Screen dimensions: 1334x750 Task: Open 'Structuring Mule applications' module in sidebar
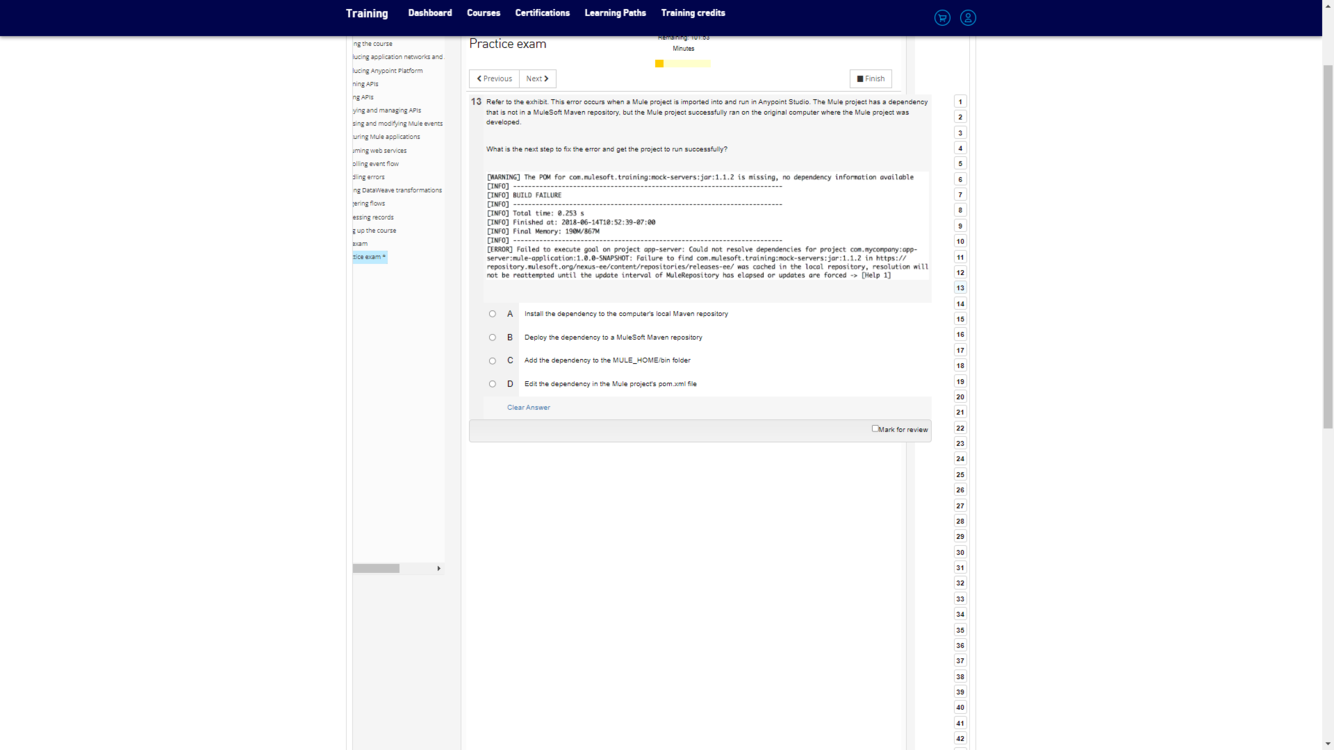tap(386, 137)
